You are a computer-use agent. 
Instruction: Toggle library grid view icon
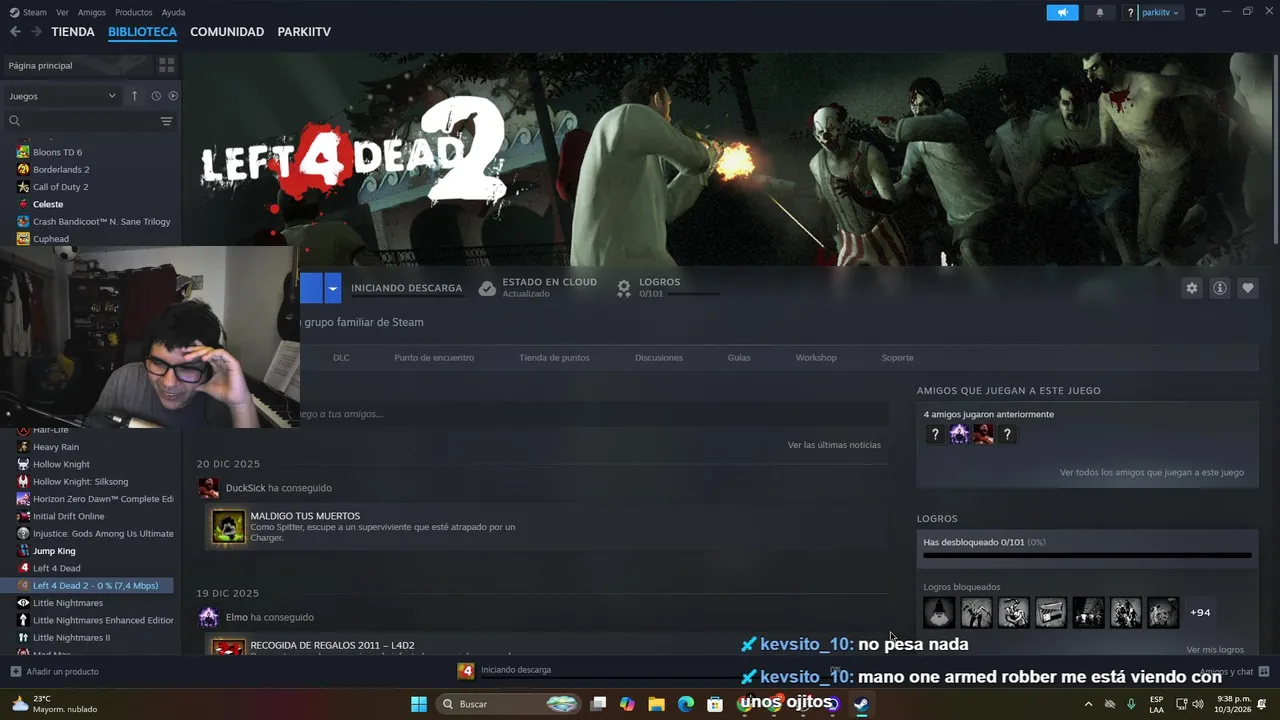coord(166,65)
